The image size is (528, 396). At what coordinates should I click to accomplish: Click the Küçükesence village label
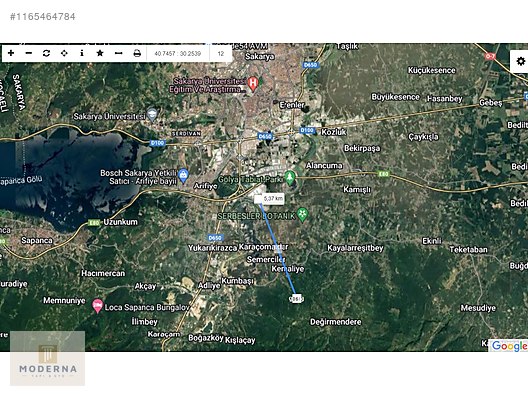[x=432, y=70]
